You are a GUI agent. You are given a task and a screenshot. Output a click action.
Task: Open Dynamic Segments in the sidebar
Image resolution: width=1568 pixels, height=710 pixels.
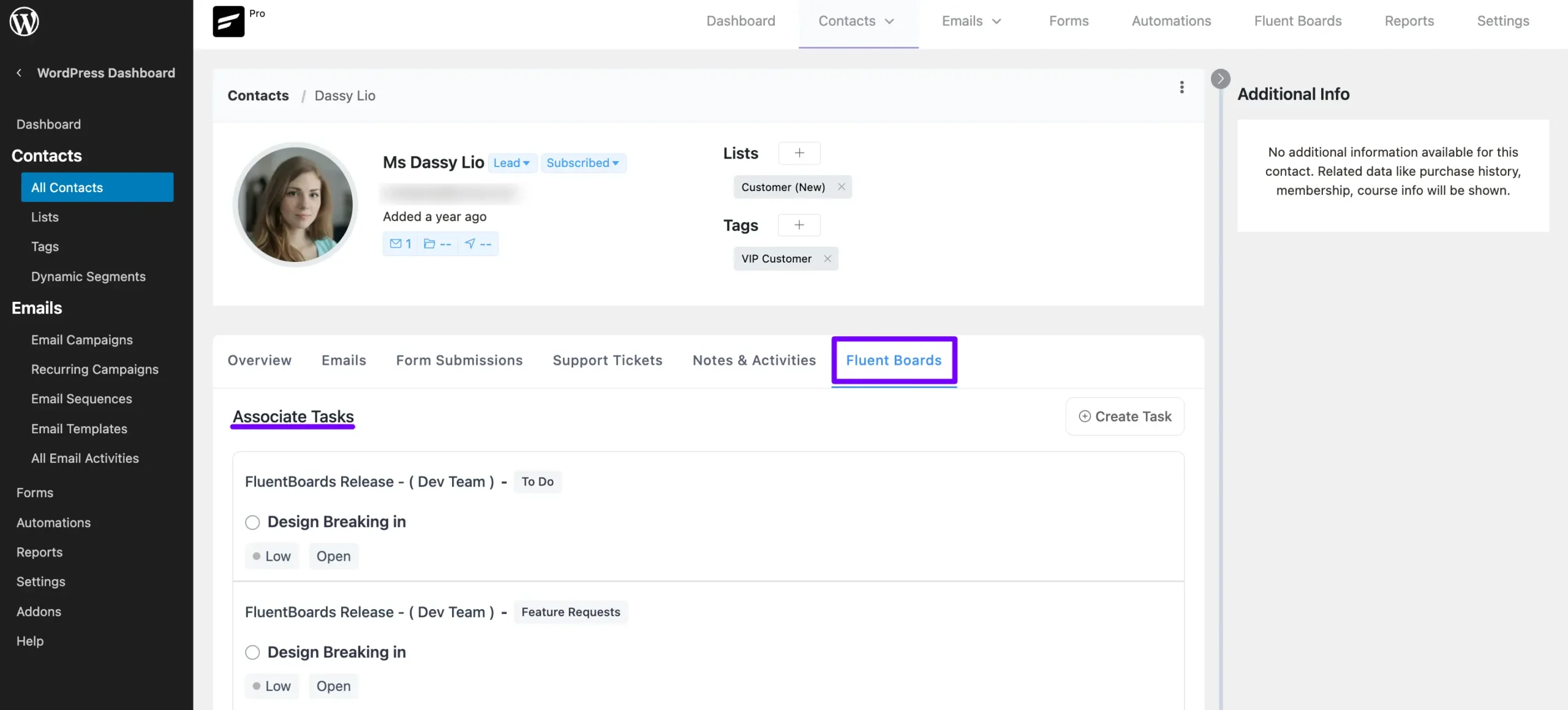click(88, 277)
